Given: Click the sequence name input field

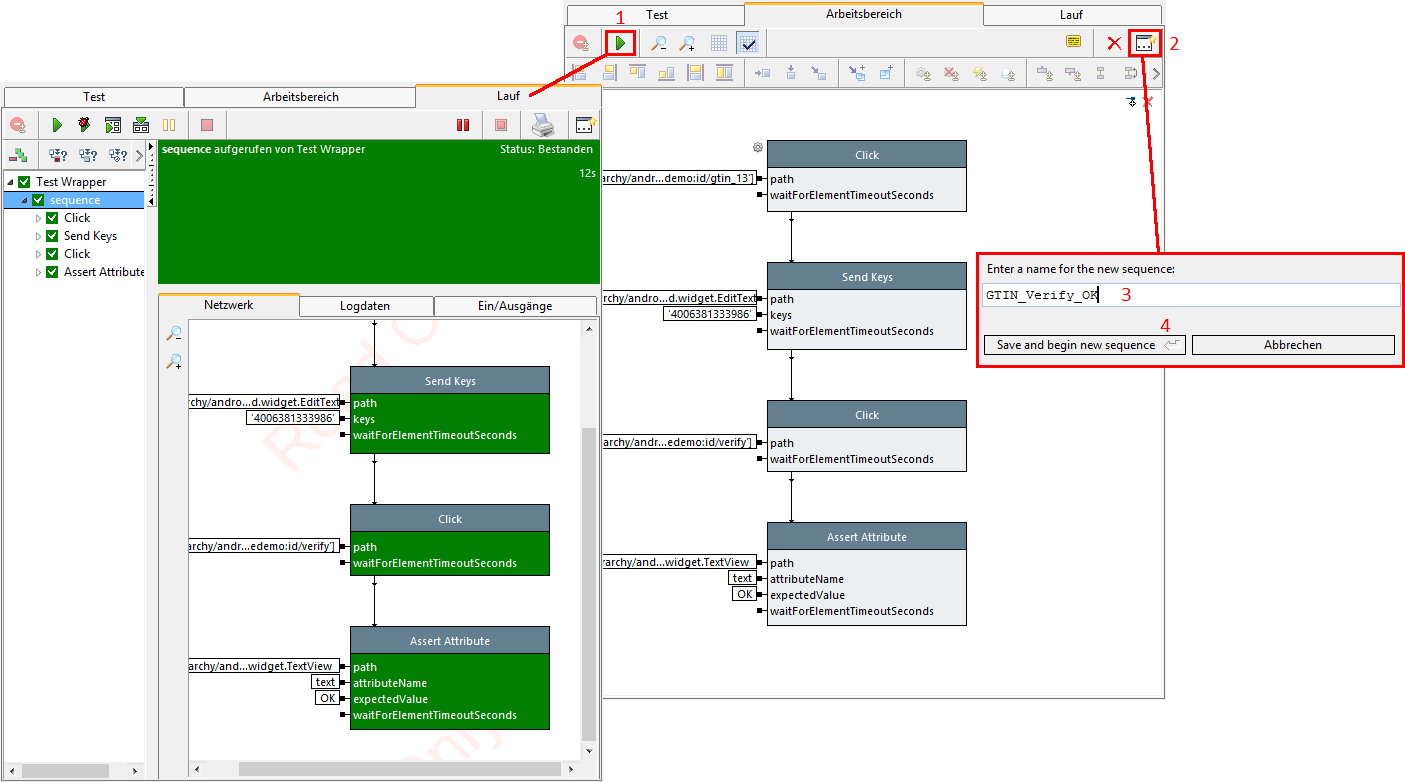Looking at the screenshot, I should coord(1190,295).
